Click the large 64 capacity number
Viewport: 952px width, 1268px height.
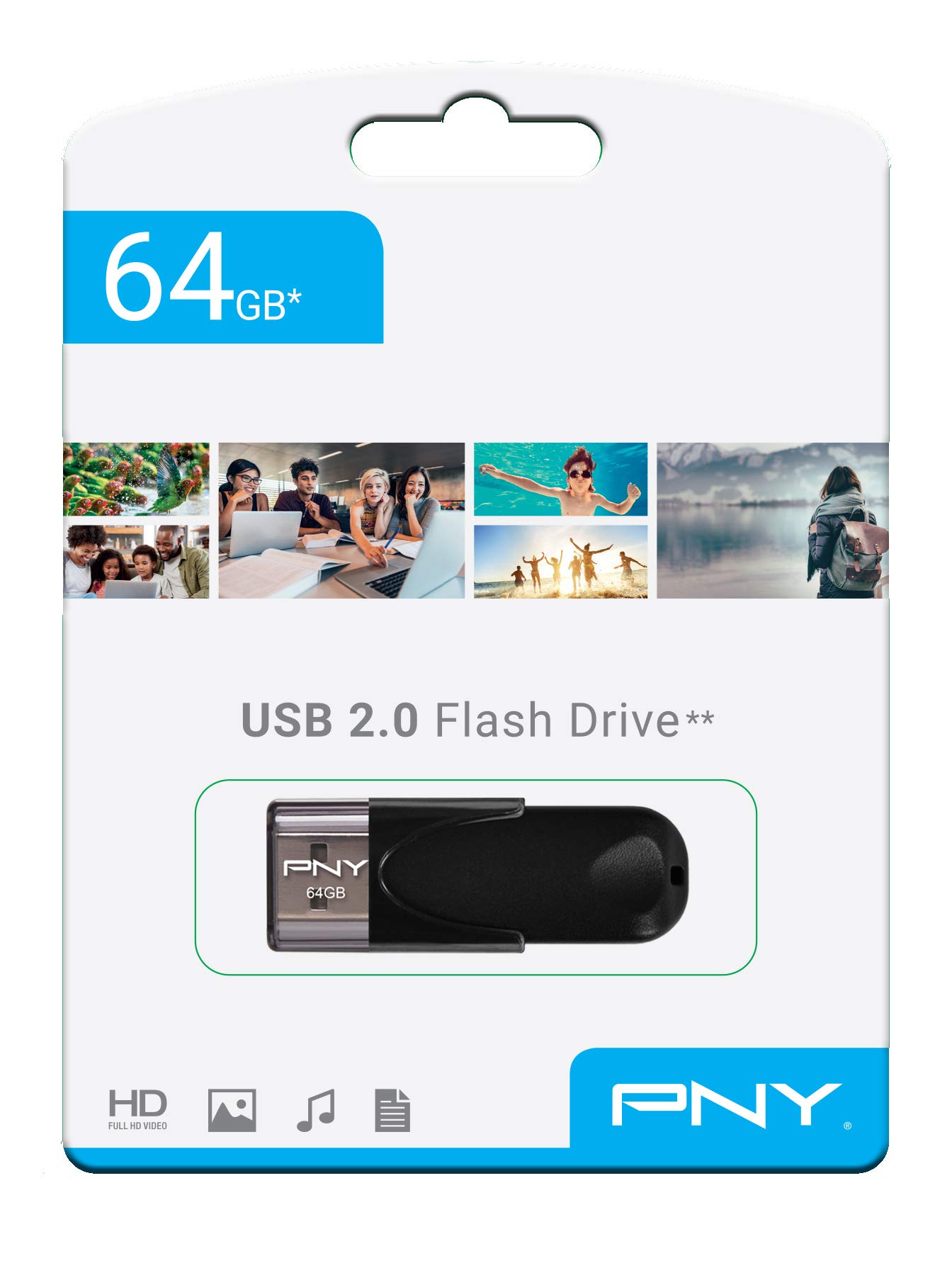pos(168,277)
